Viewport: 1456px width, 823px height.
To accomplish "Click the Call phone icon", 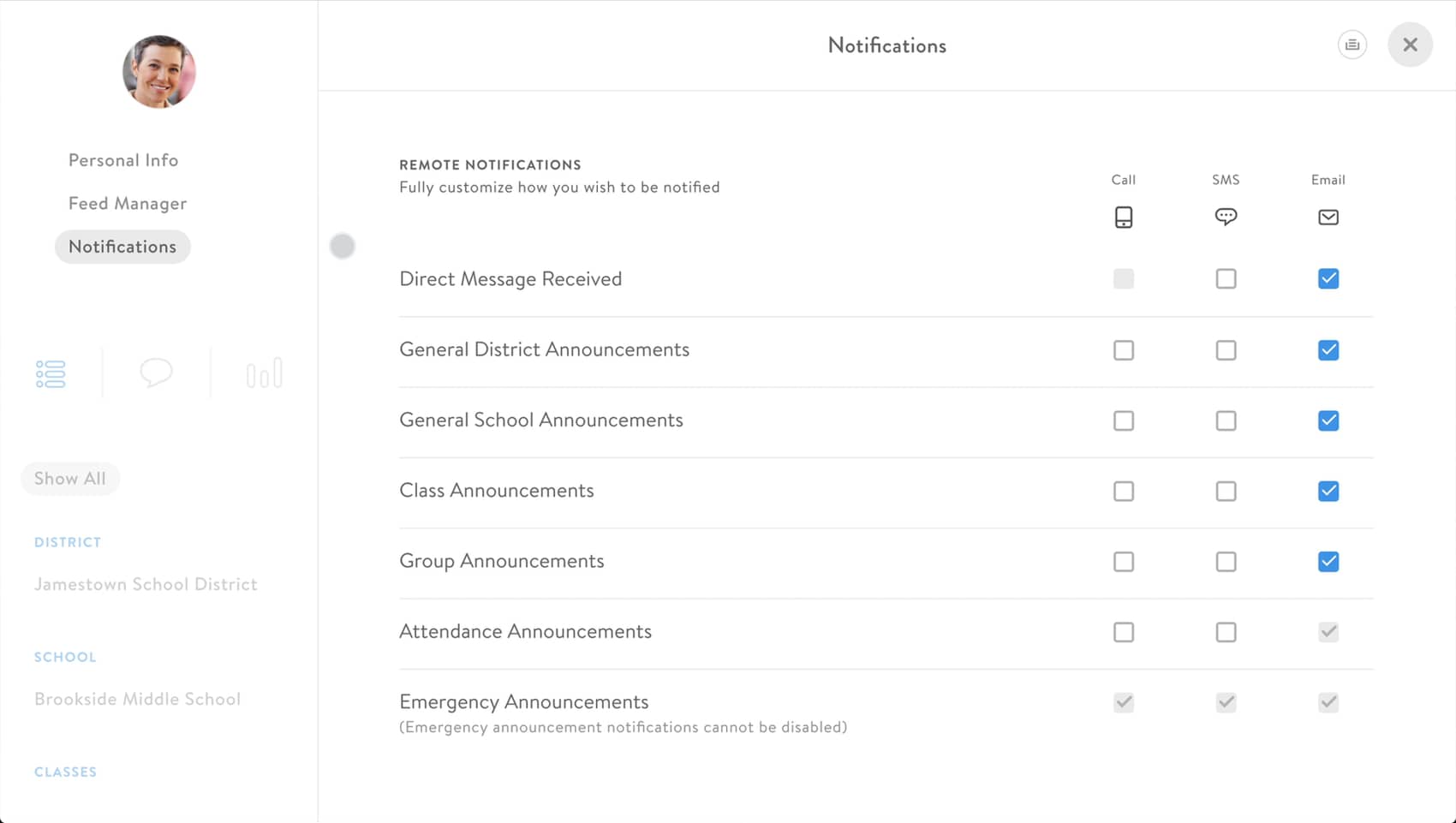I will 1124,218.
